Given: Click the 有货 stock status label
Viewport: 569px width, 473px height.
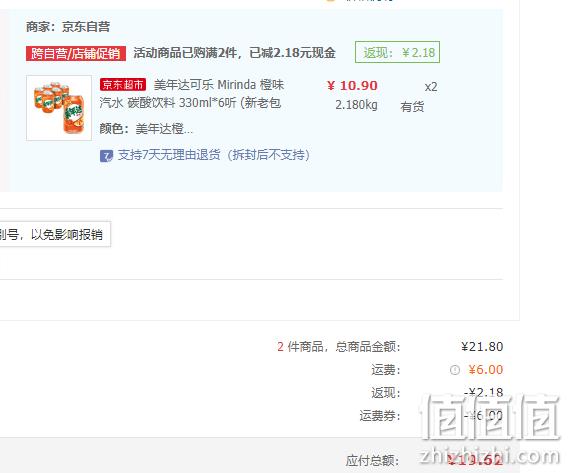Looking at the screenshot, I should [412, 107].
